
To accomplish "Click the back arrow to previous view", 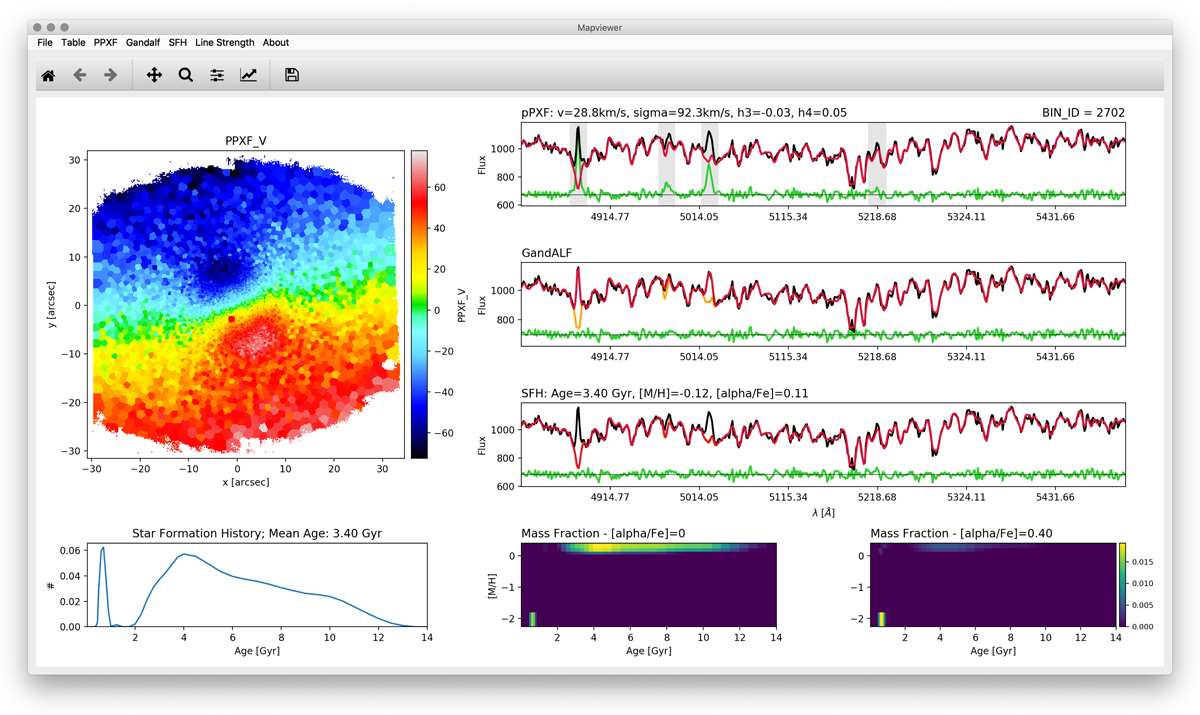I will click(x=80, y=75).
